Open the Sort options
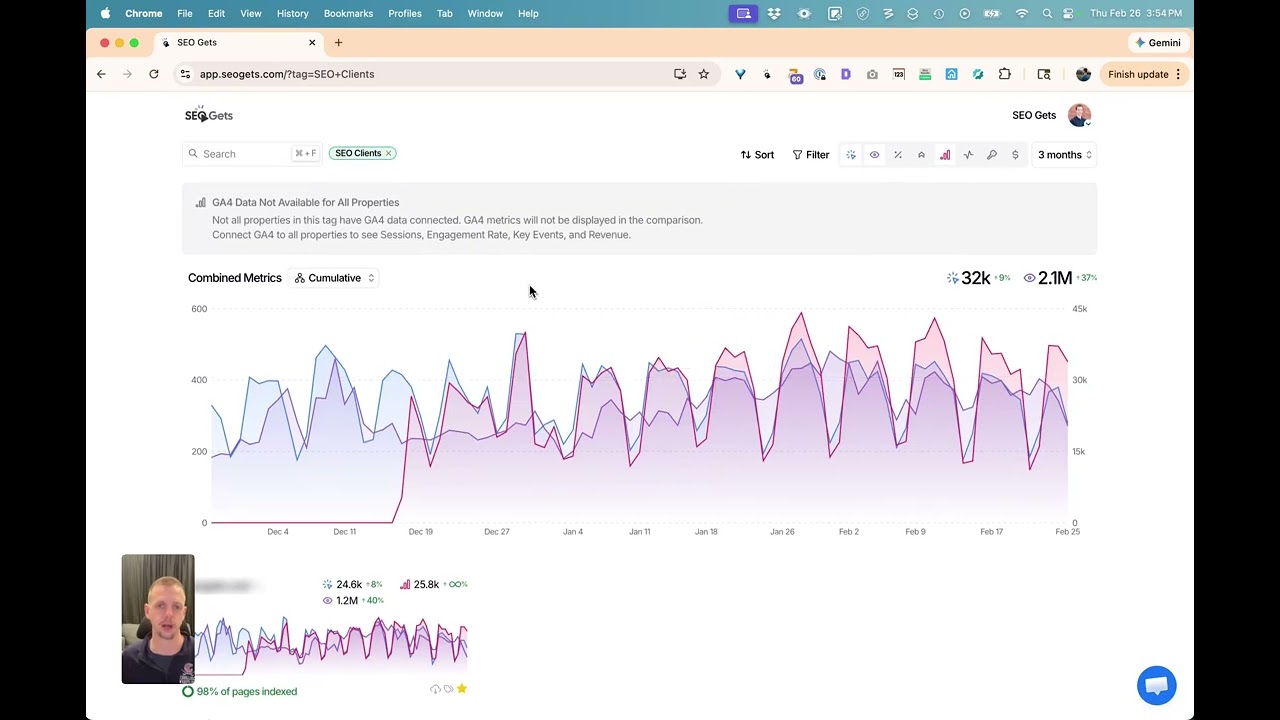The image size is (1280, 720). click(x=757, y=155)
